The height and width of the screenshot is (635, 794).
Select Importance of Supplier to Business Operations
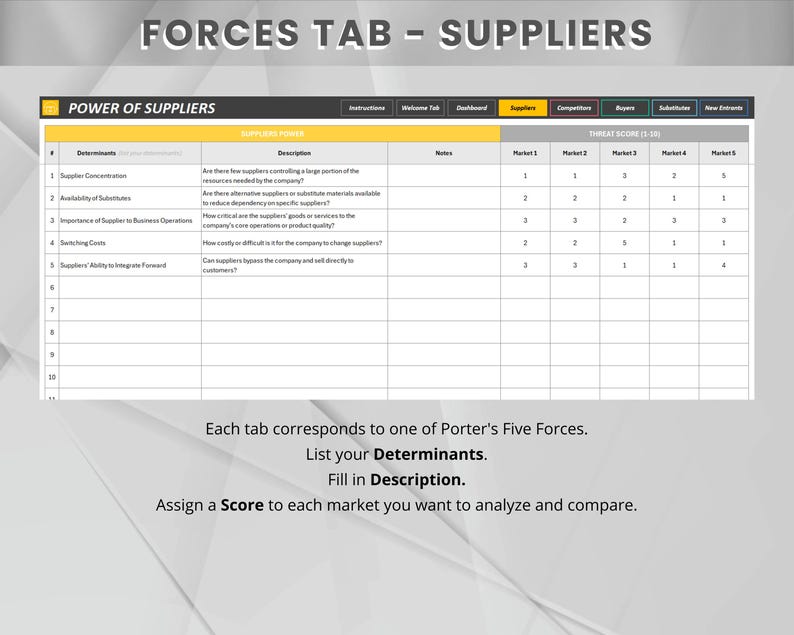coord(130,220)
